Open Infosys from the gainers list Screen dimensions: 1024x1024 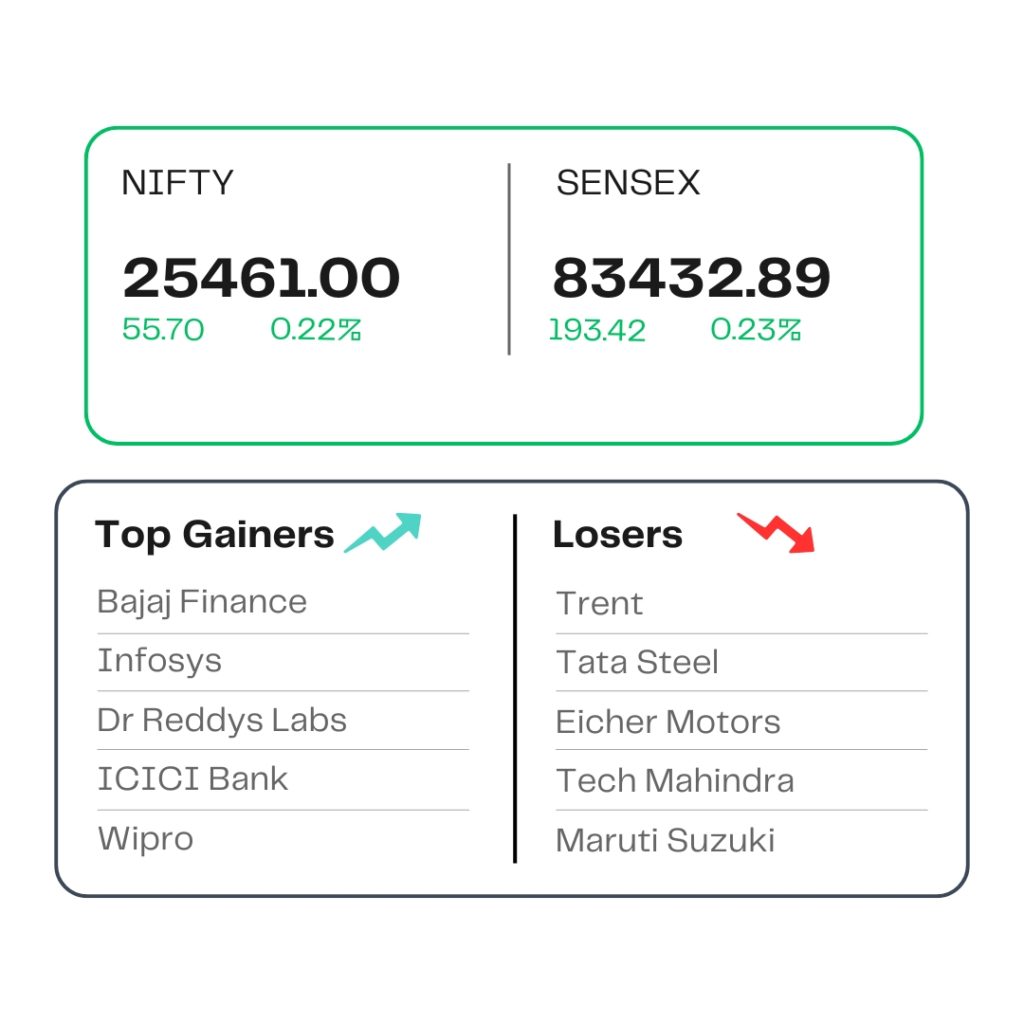tap(159, 661)
